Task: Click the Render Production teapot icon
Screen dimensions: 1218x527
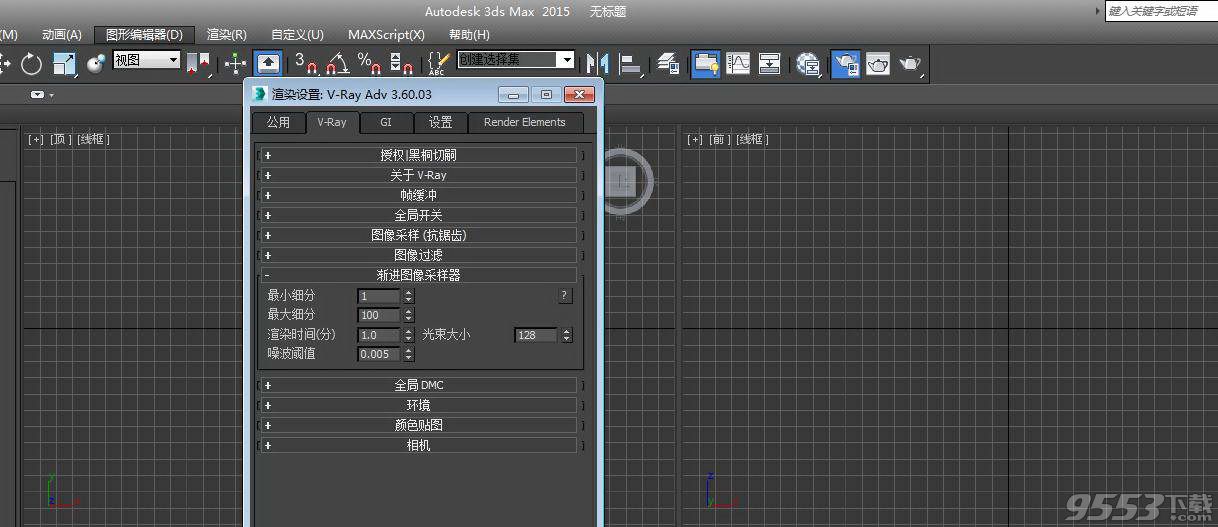Action: click(x=910, y=64)
